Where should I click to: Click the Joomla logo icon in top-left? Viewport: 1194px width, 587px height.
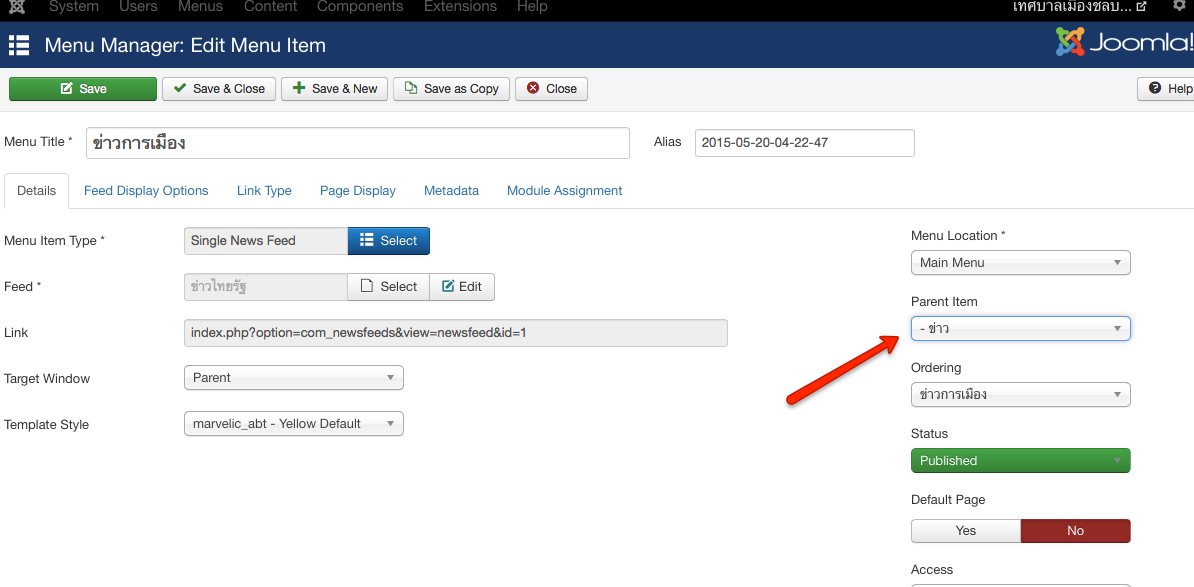(x=16, y=7)
